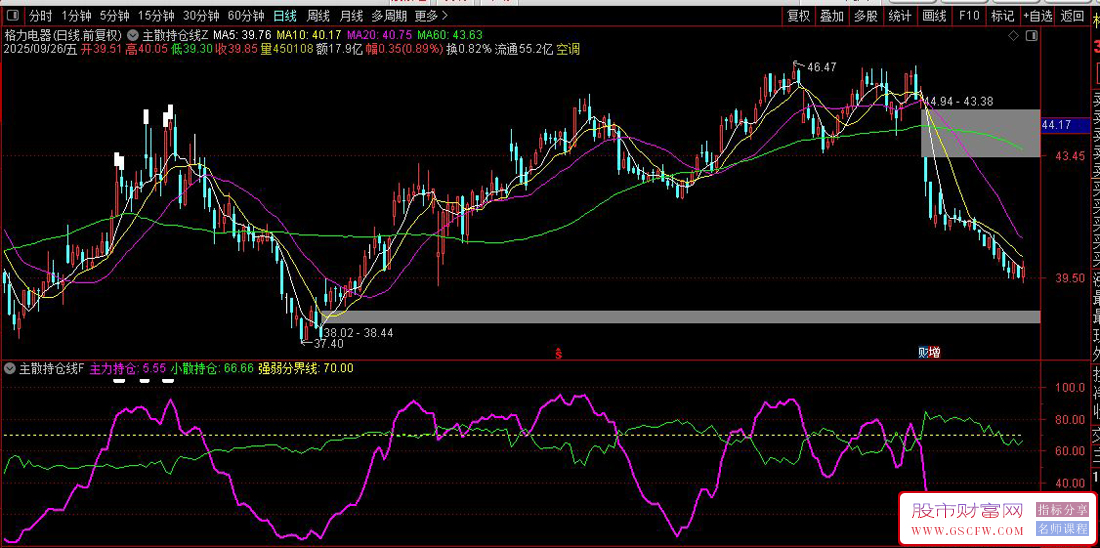1100x548 pixels.
Task: Expand the 主散持仓线Z indicator dropdown
Action: [134, 35]
